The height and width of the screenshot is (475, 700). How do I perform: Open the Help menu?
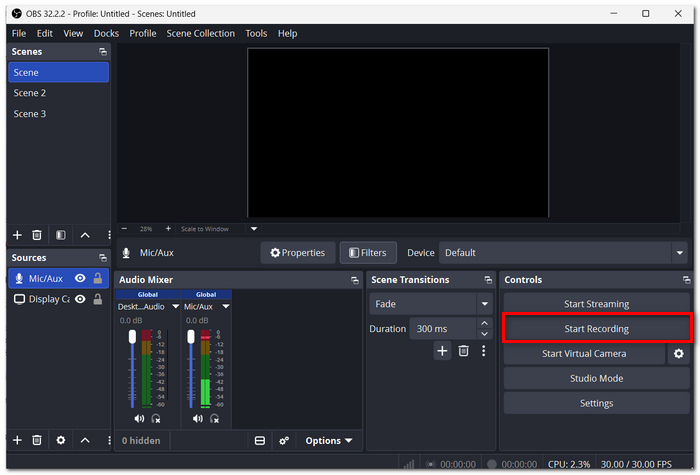tap(288, 33)
